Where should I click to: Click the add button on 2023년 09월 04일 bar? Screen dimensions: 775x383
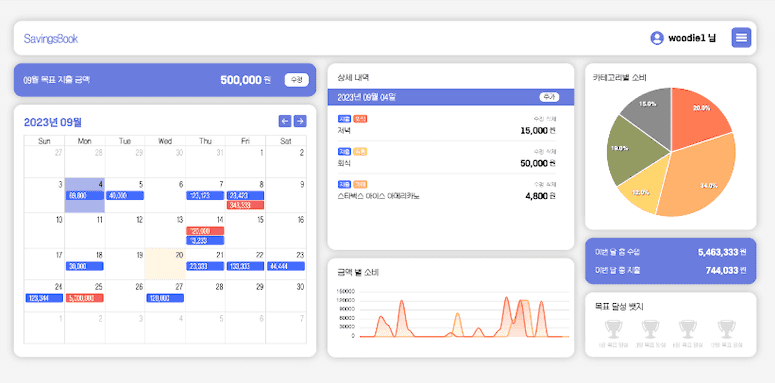[549, 97]
